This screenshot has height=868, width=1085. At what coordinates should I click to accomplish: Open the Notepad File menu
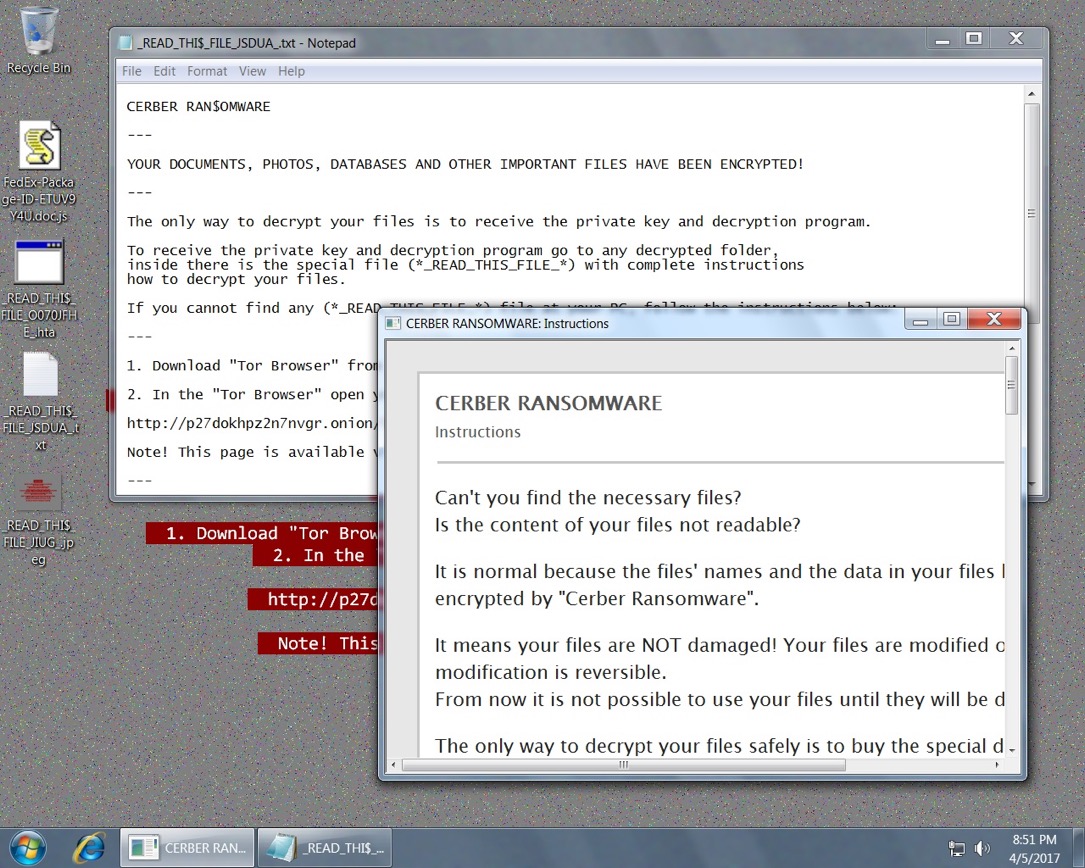pos(131,71)
